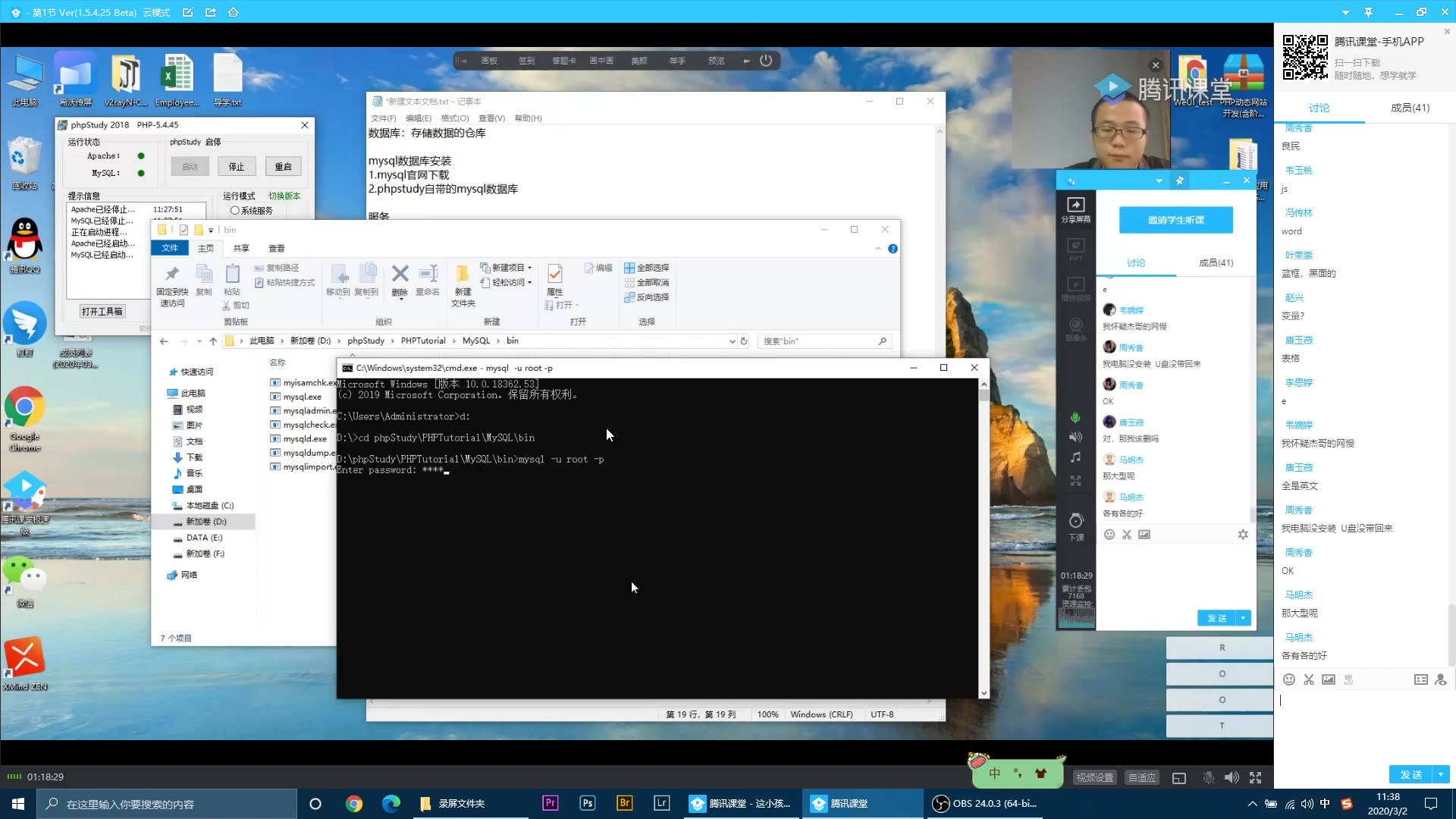Viewport: 1456px width, 819px height.
Task: Click Explorer help question mark icon
Action: 893,249
